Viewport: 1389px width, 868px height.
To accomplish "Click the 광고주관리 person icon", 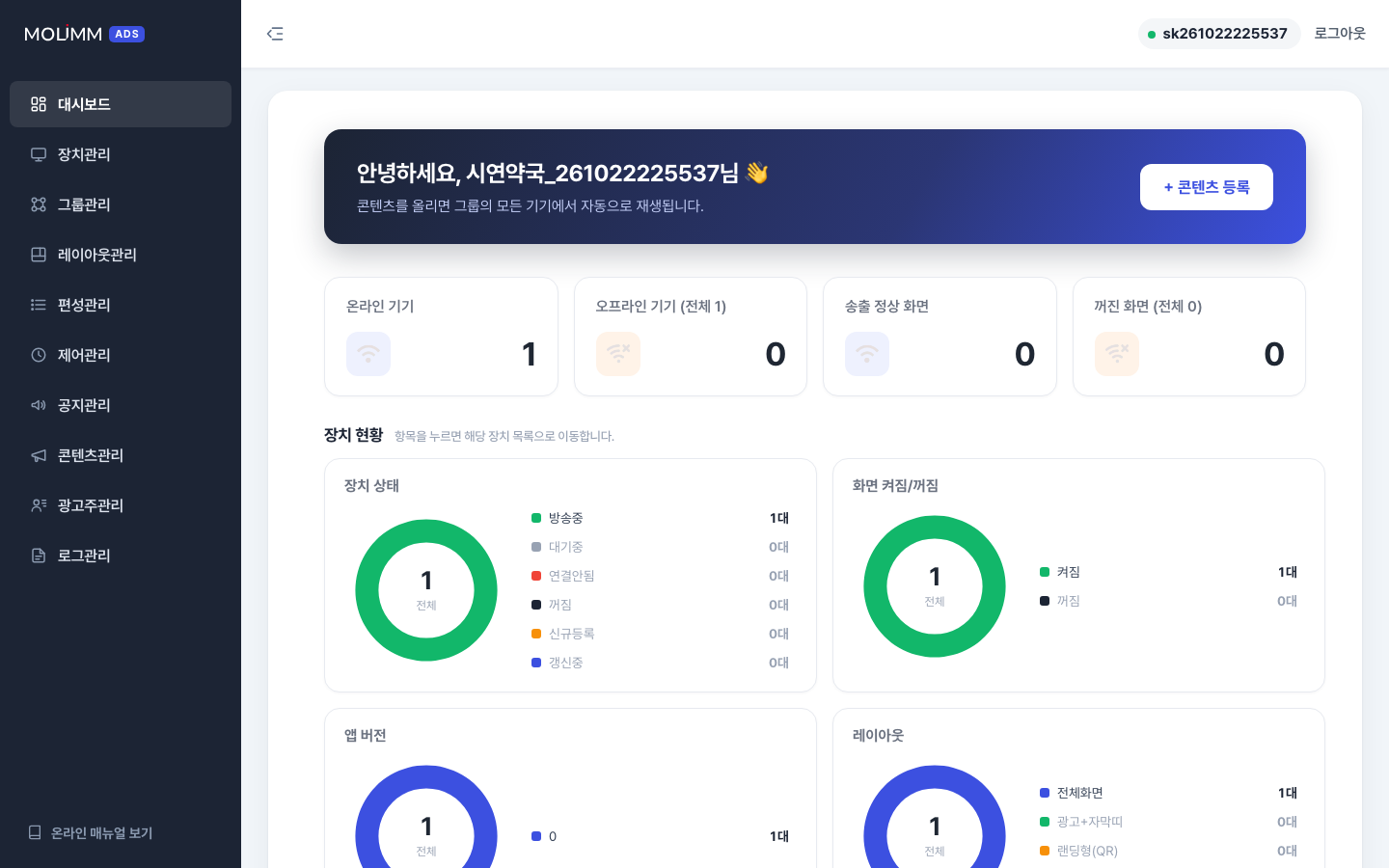I will click(39, 505).
